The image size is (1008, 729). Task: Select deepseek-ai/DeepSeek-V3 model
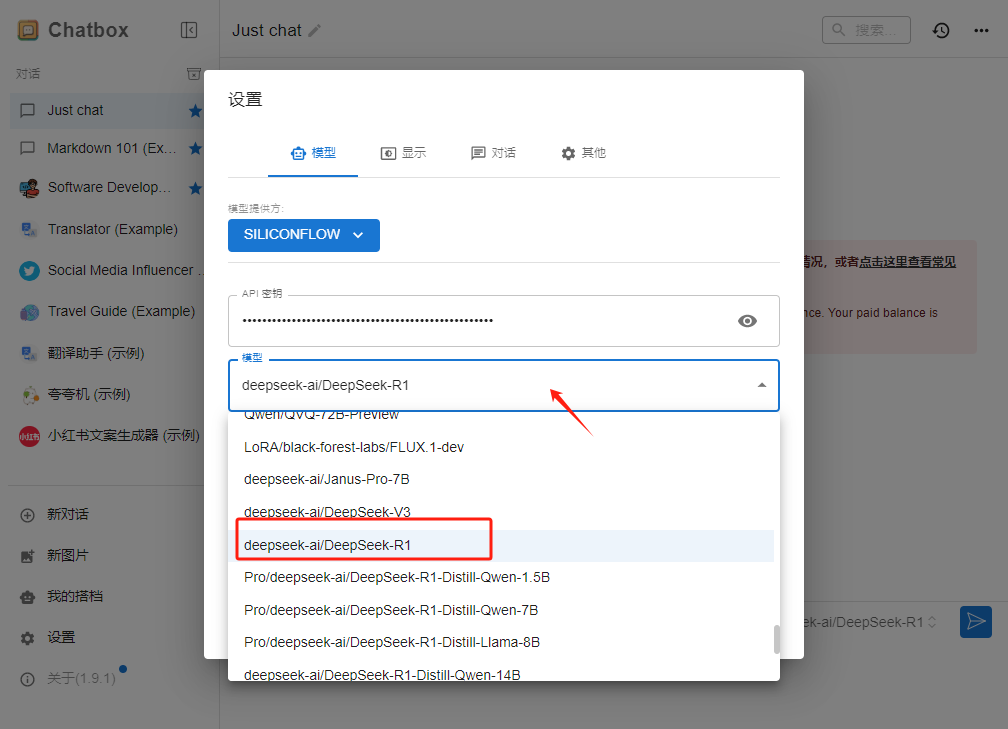point(501,512)
